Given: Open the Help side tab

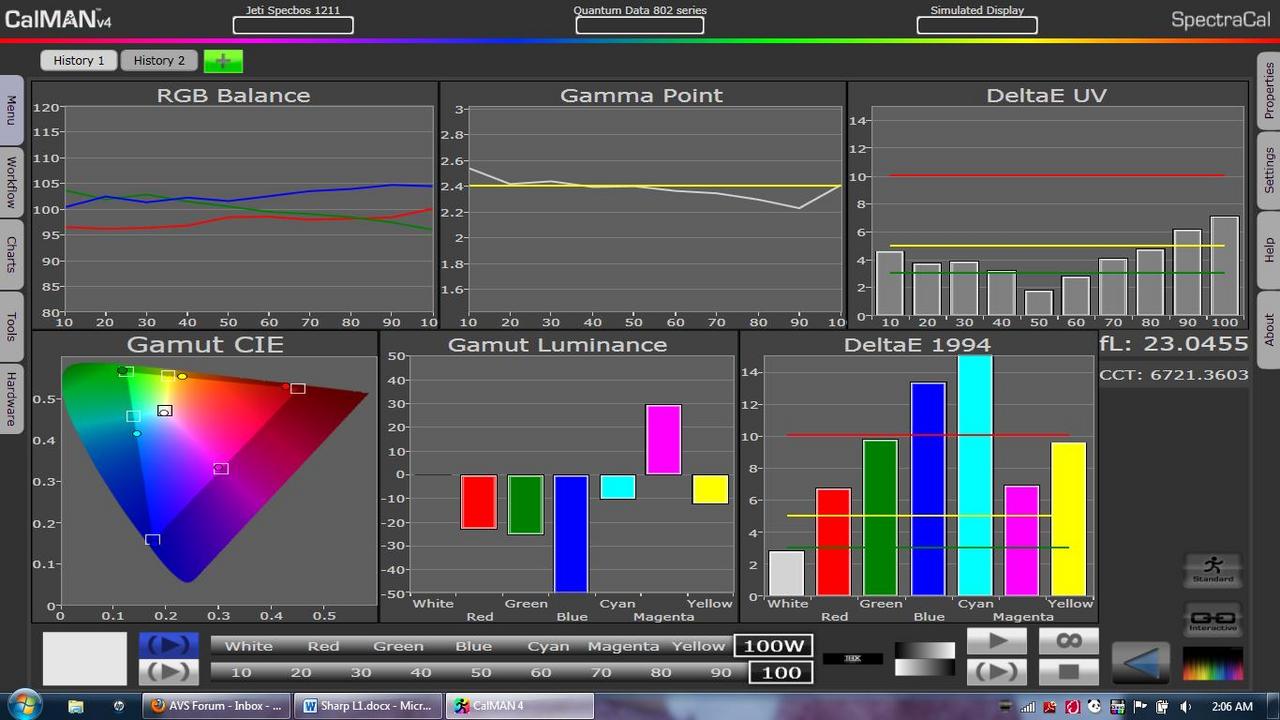Looking at the screenshot, I should point(1268,250).
